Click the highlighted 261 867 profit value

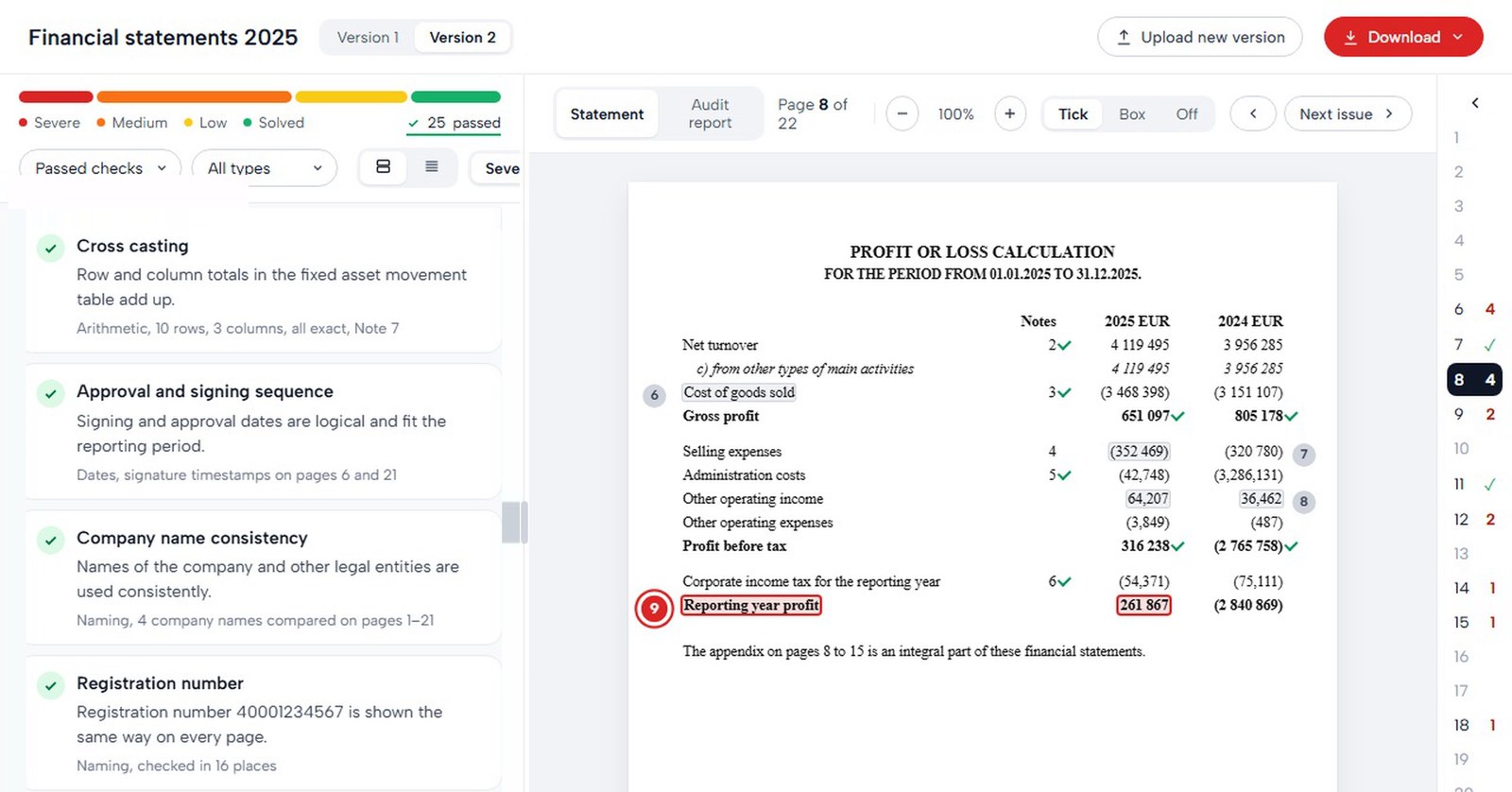[x=1143, y=605]
